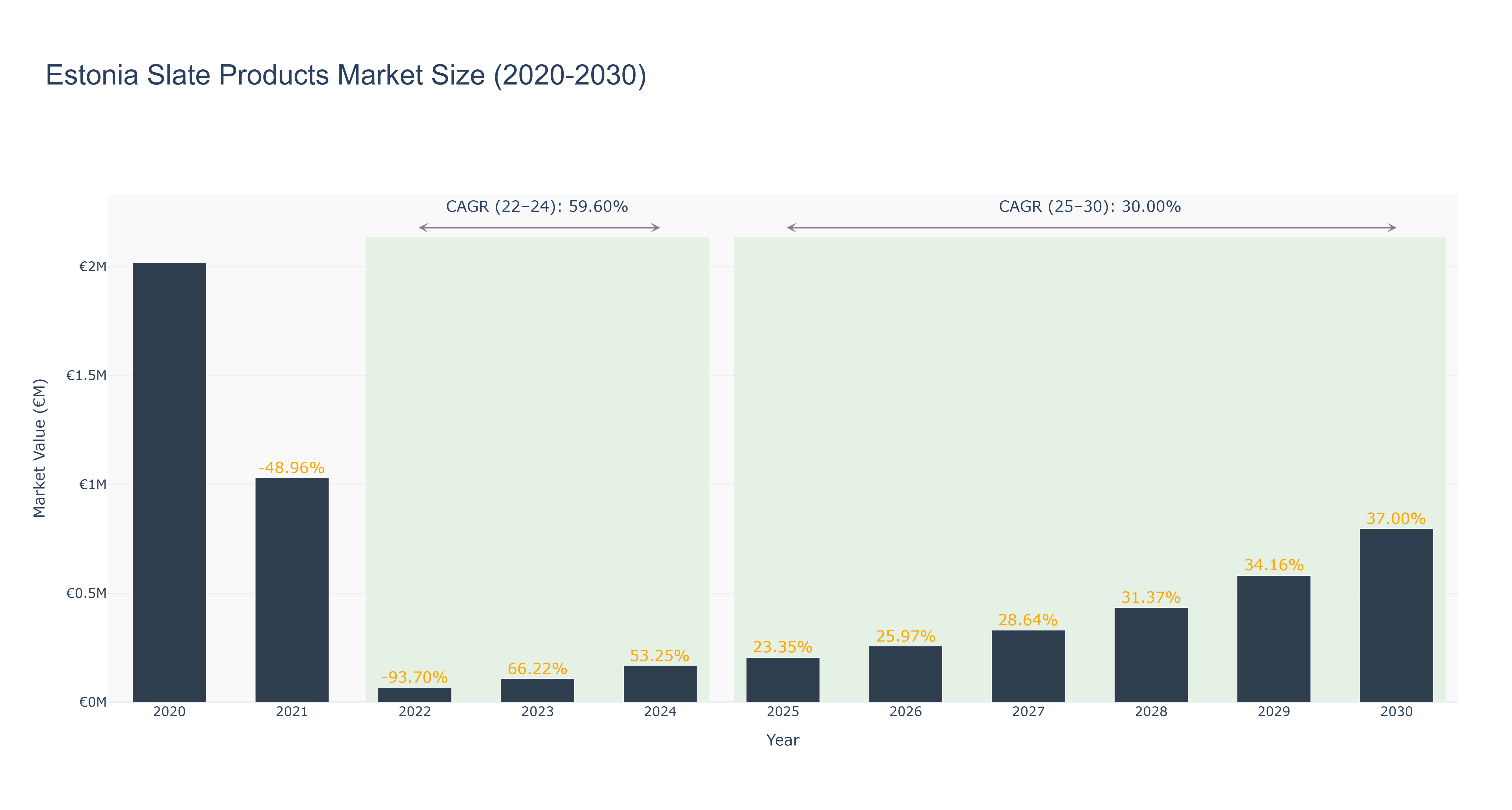Click the 2023 x-axis tick label
This screenshot has width=1512, height=810.
pos(537,712)
